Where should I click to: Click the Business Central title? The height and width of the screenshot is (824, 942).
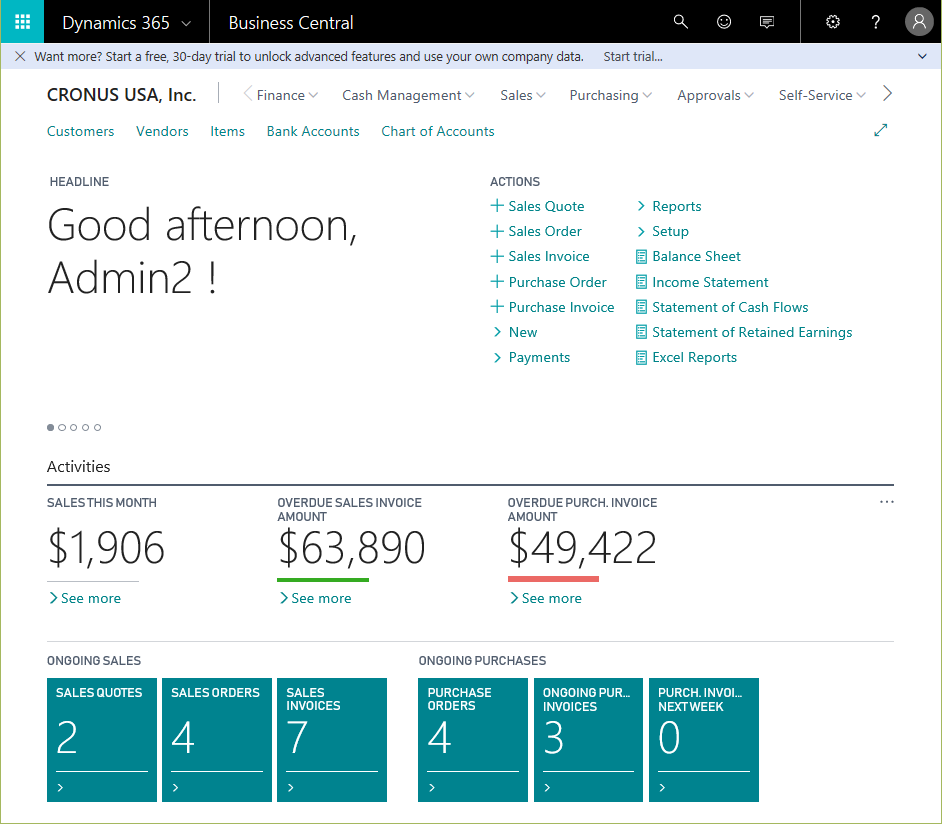pos(291,23)
